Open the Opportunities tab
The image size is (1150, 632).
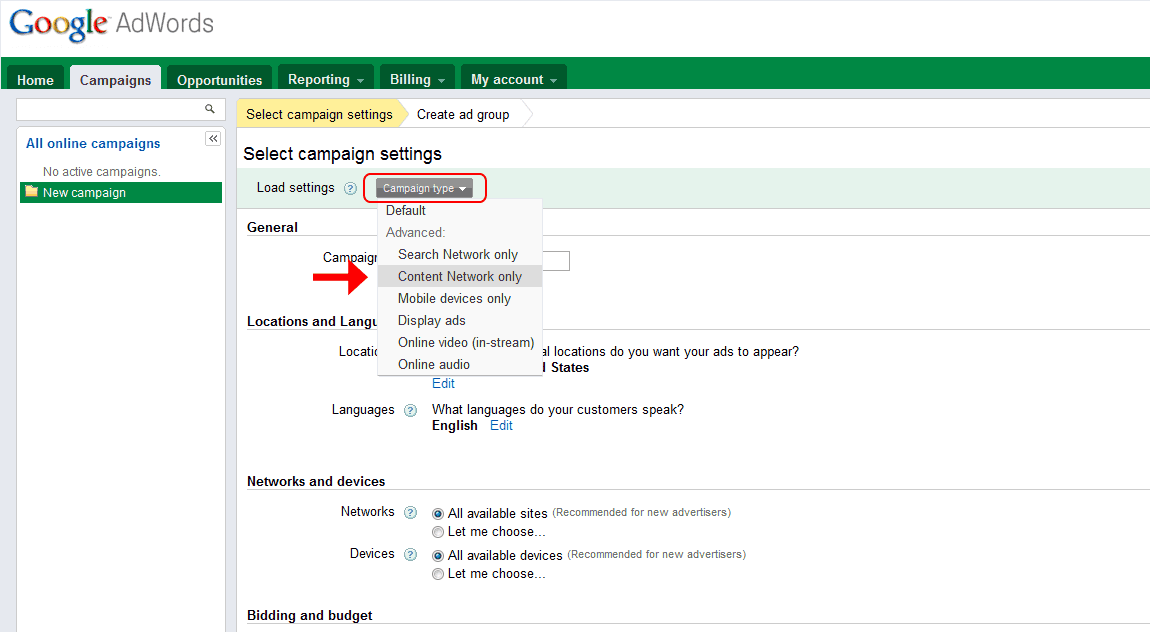(219, 79)
